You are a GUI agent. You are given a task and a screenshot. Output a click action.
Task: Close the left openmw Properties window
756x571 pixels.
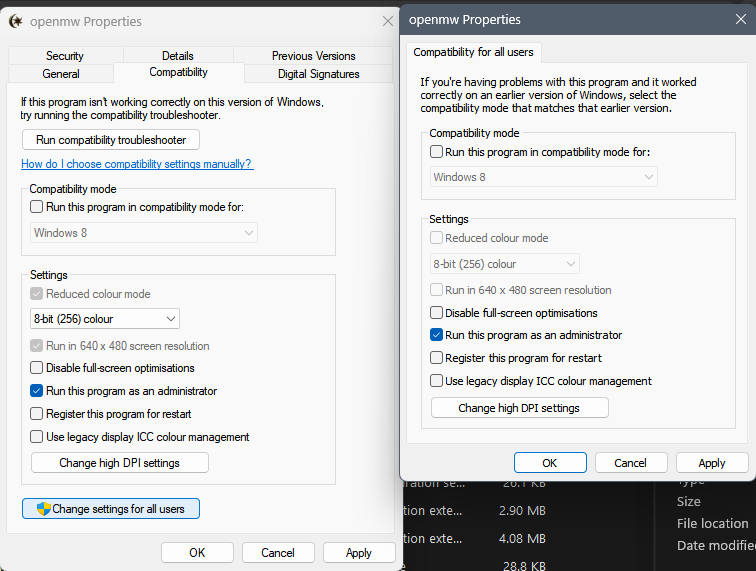coord(388,21)
